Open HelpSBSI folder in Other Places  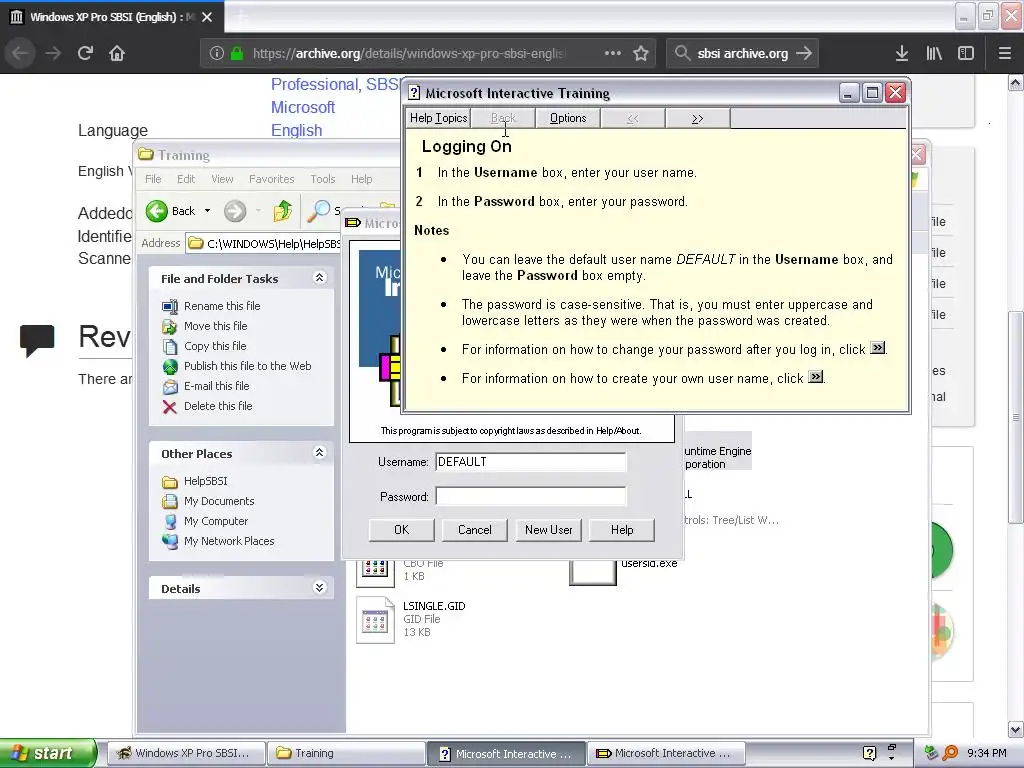(x=205, y=481)
